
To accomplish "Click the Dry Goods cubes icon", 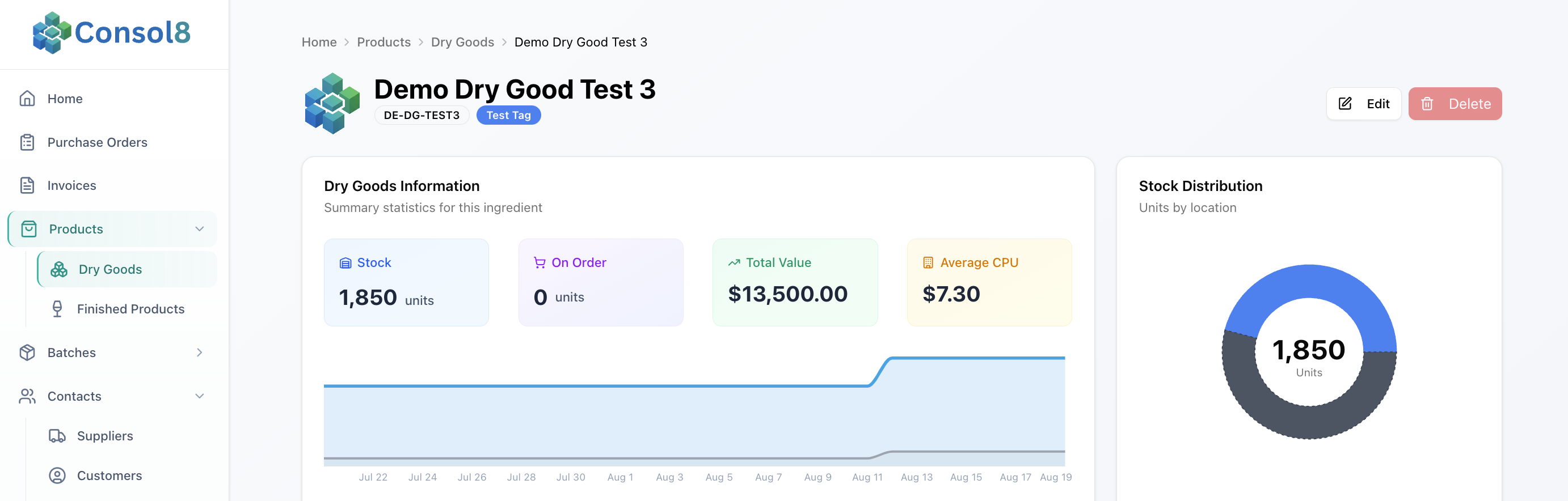I will (59, 269).
